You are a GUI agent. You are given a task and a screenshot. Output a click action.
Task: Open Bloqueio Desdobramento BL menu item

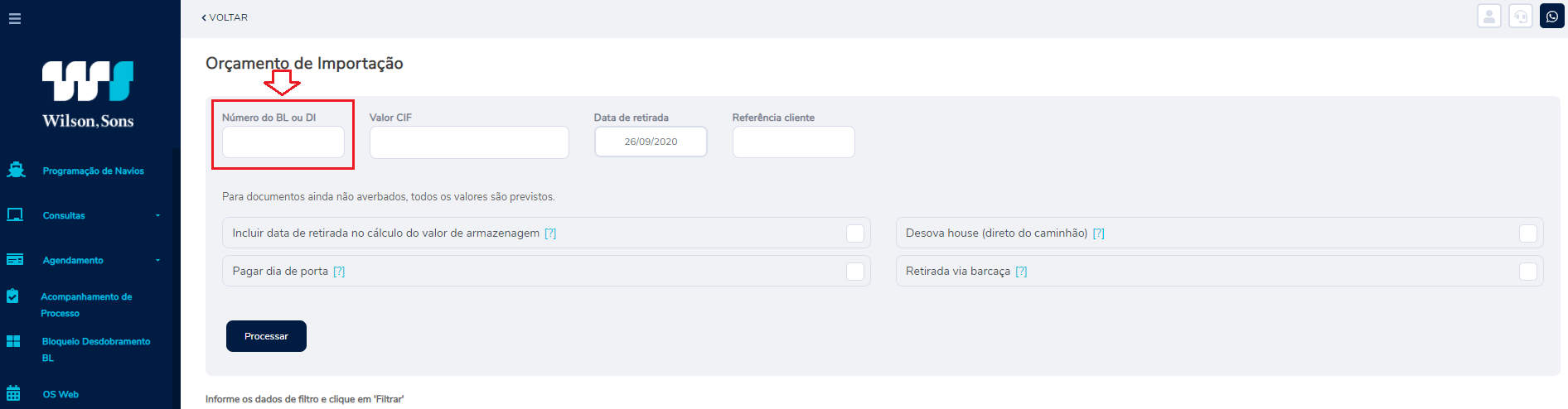[96, 349]
